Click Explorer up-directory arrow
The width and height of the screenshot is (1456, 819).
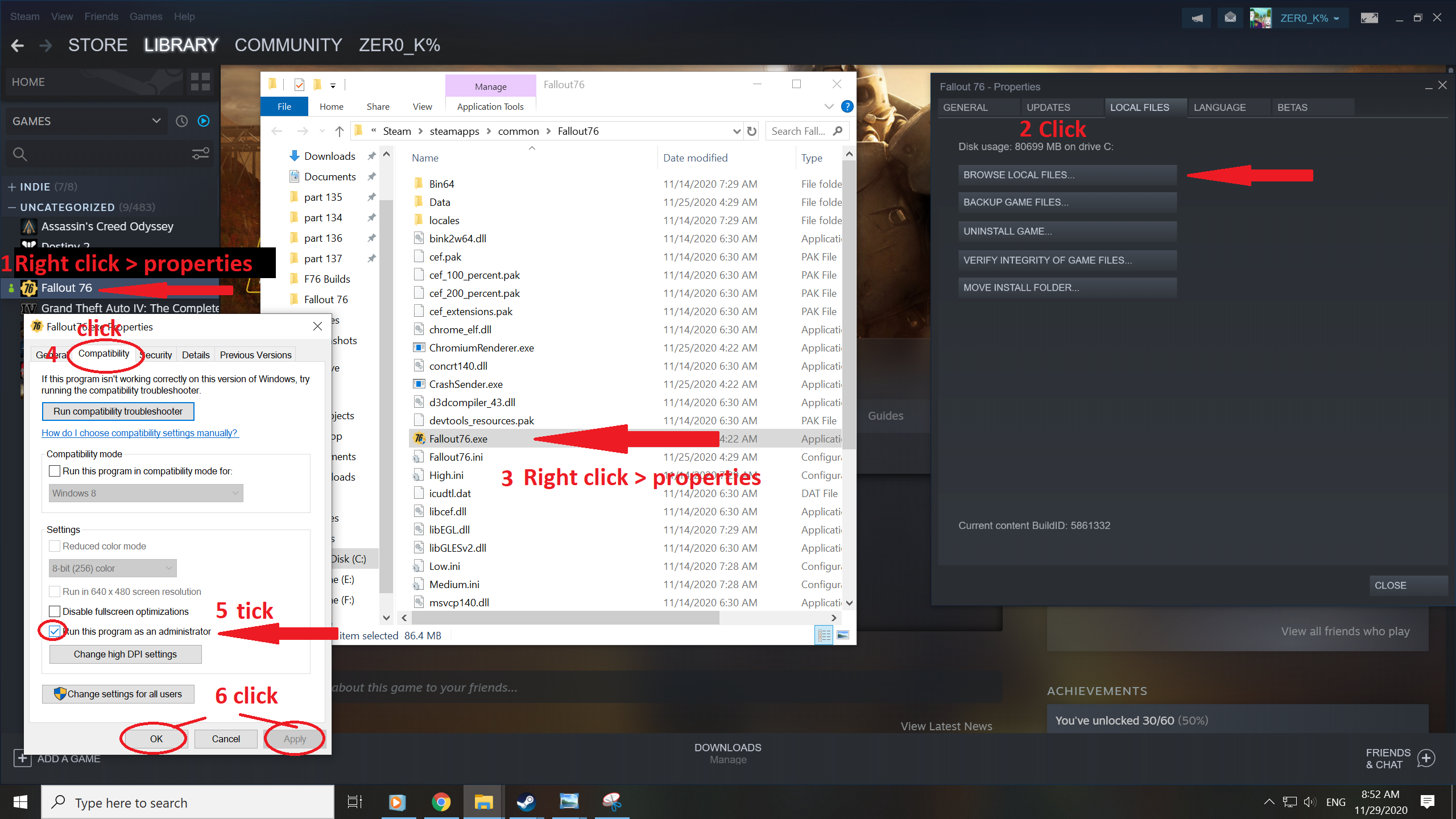coord(340,131)
